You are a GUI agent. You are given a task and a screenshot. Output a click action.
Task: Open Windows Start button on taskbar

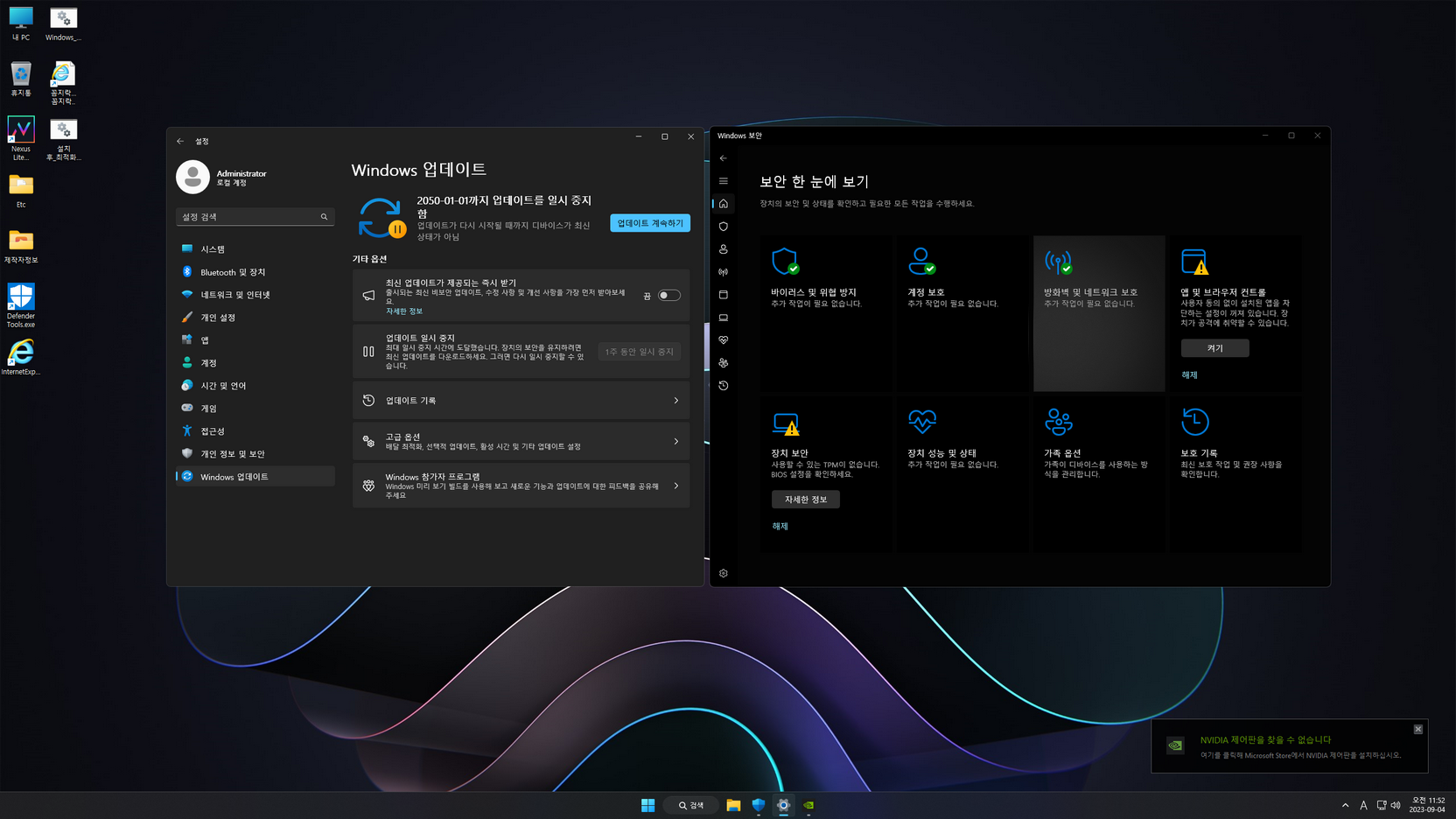647,805
